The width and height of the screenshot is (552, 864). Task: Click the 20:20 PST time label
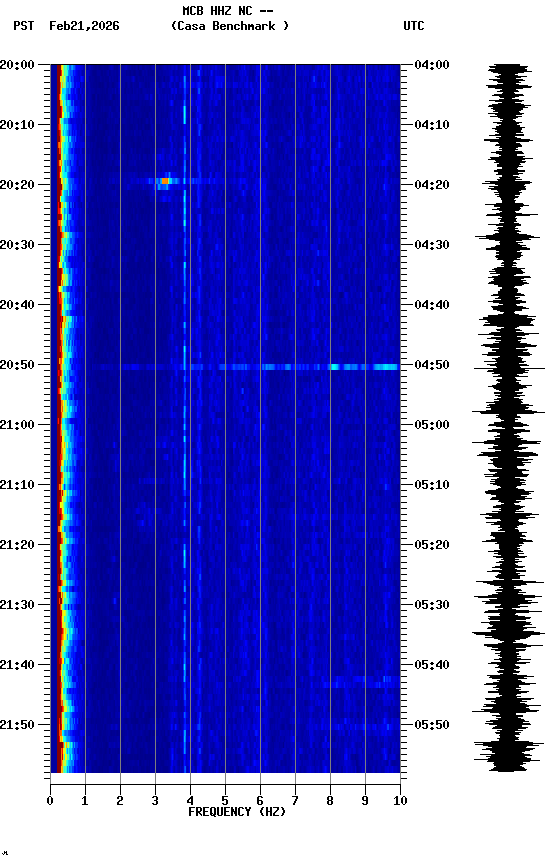[17, 185]
